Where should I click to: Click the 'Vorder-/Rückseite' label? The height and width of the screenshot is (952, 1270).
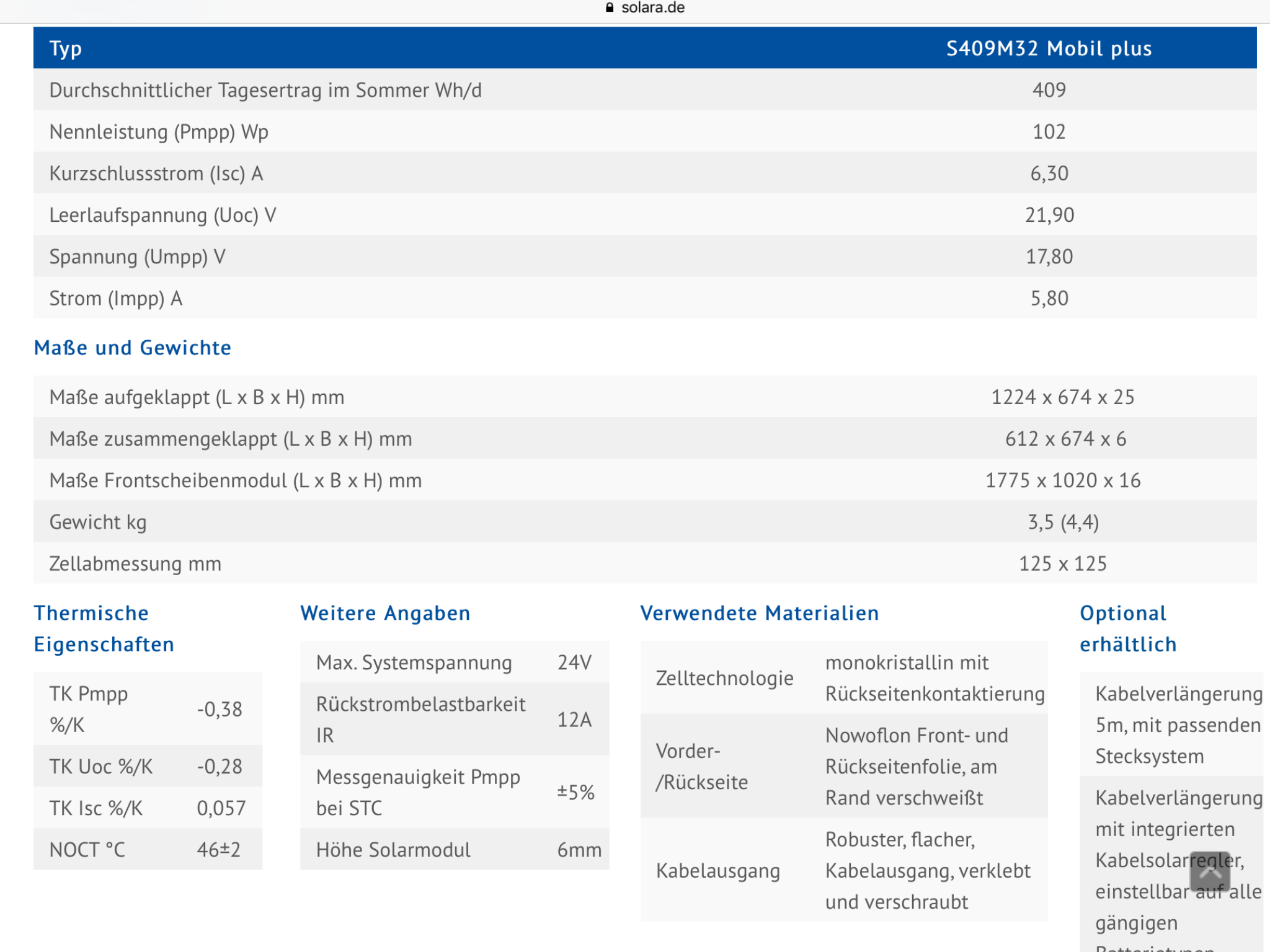(x=702, y=767)
